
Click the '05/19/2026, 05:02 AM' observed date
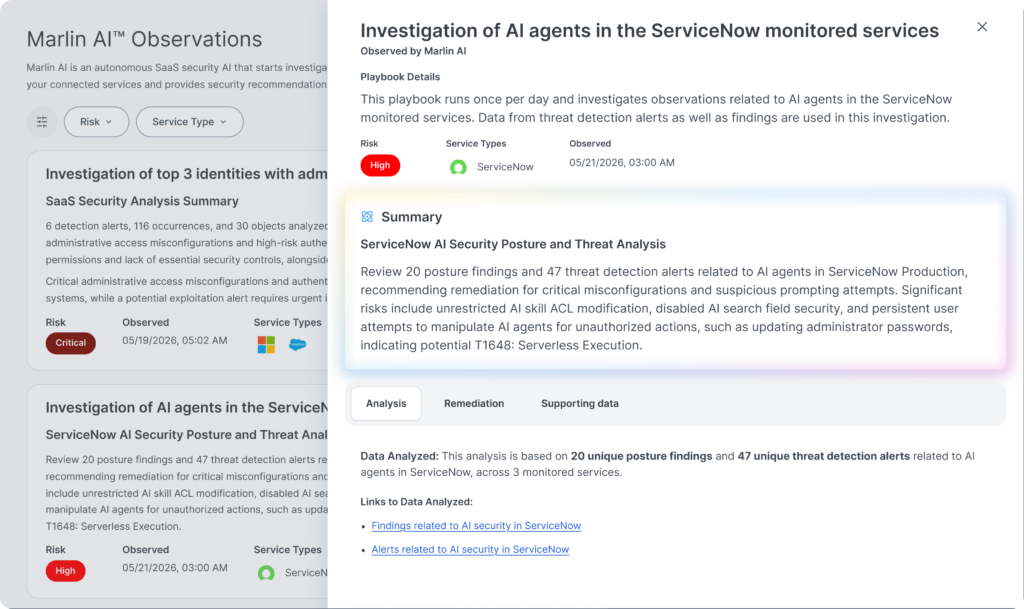click(175, 340)
